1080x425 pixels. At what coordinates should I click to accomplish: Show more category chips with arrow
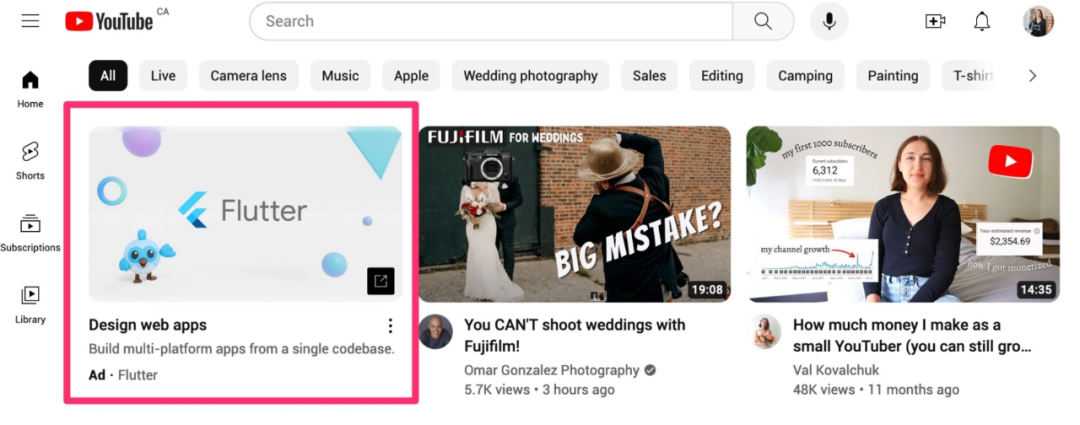(1032, 76)
